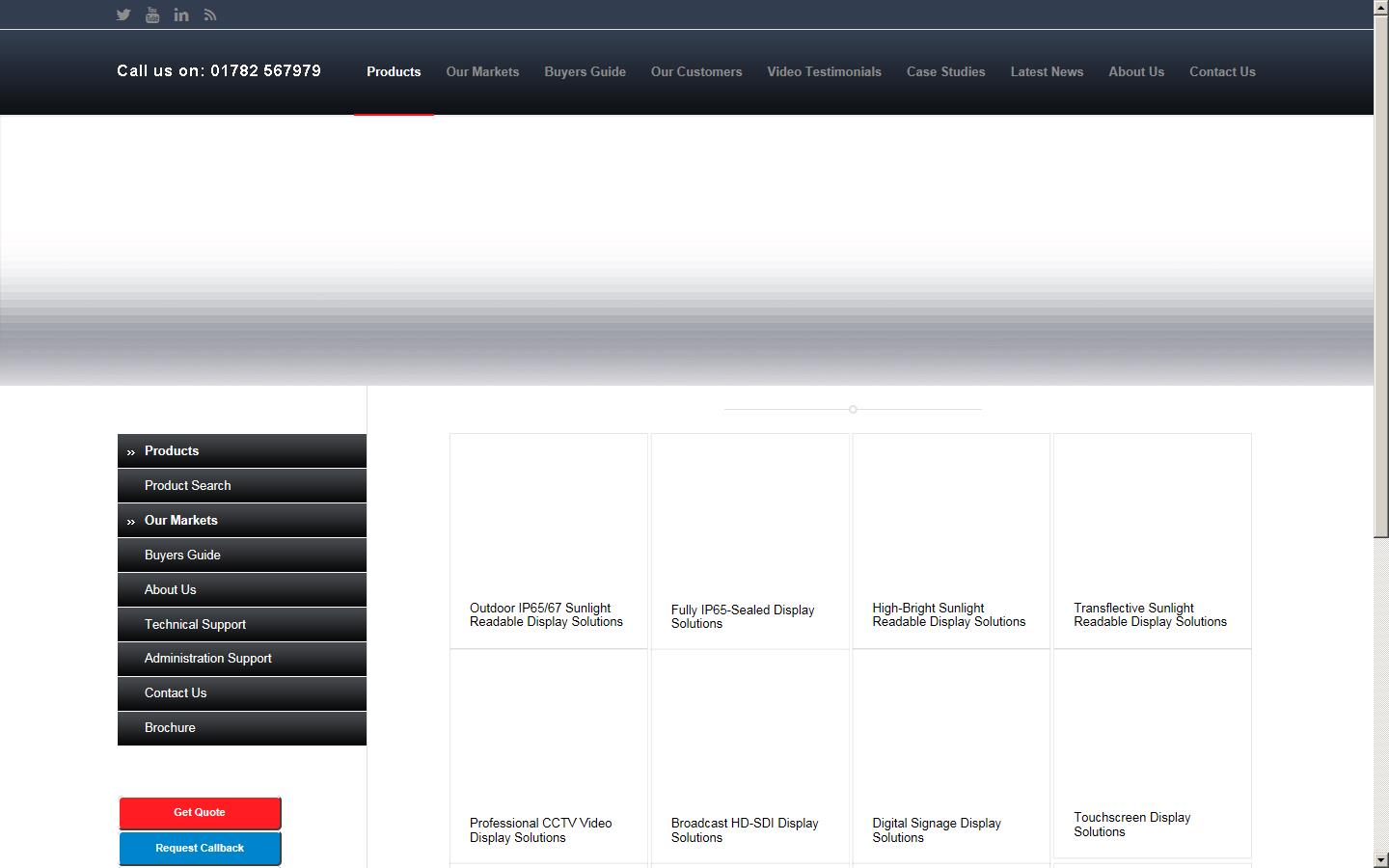Viewport: 1389px width, 868px height.
Task: Open Technical Support in the sidebar
Action: 194,624
